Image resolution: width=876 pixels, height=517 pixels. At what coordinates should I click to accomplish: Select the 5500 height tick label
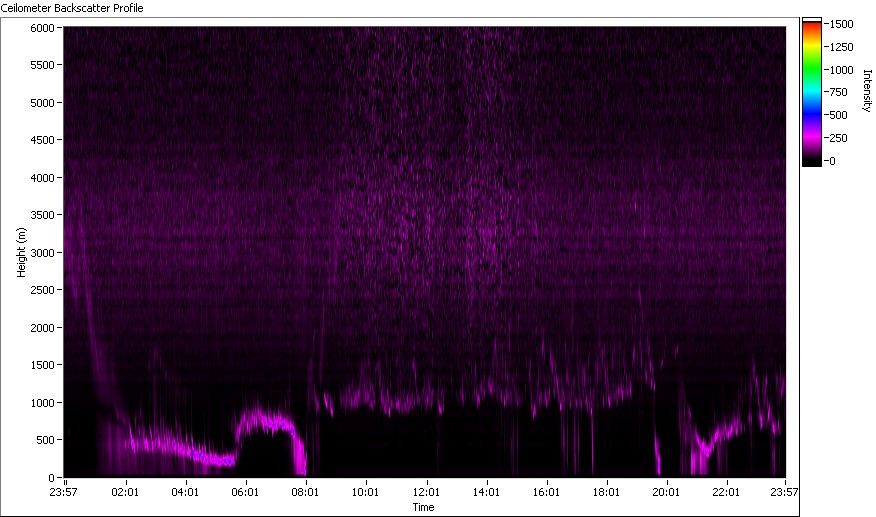click(x=42, y=65)
